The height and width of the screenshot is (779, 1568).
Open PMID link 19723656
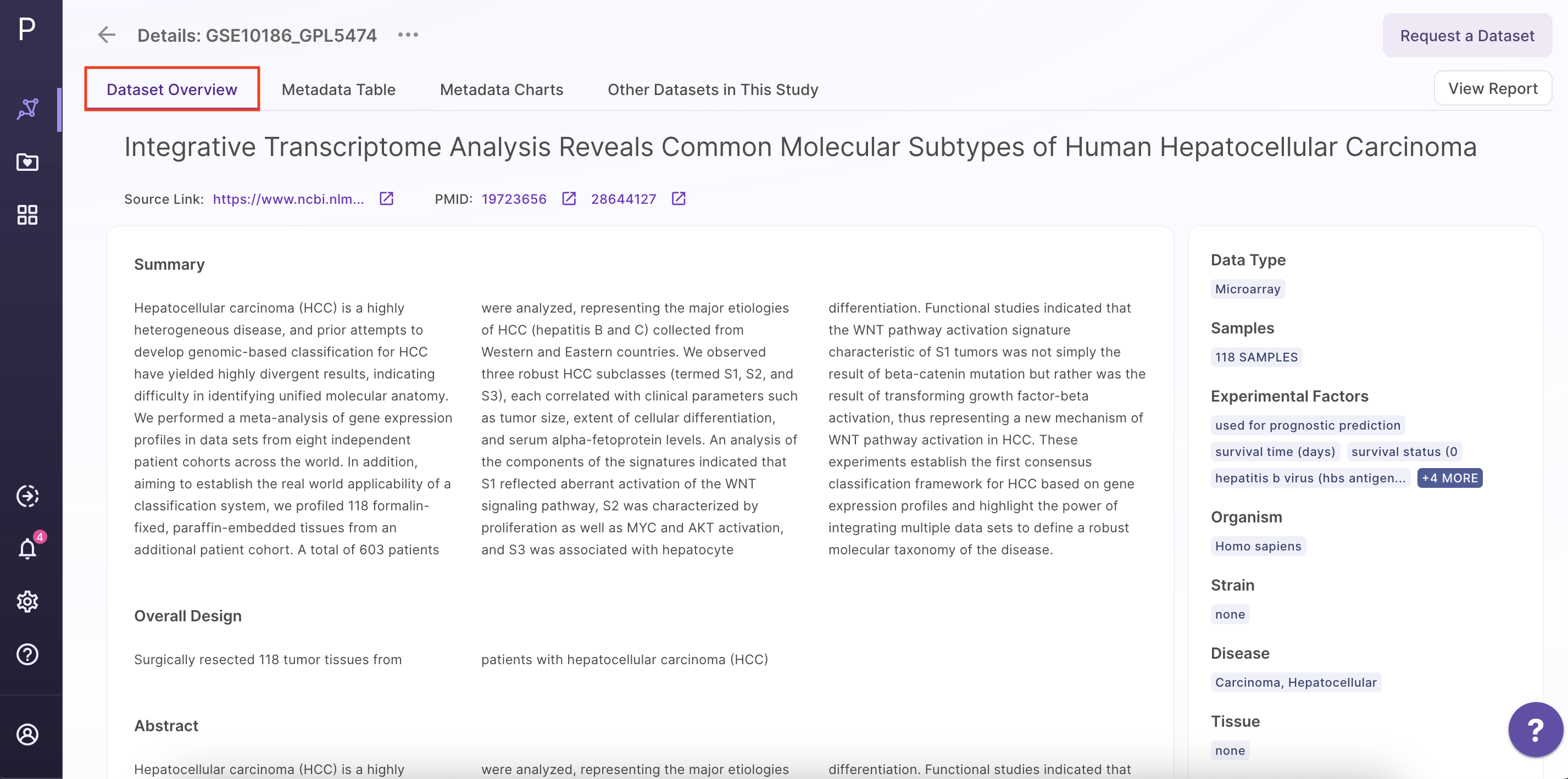pyautogui.click(x=514, y=199)
